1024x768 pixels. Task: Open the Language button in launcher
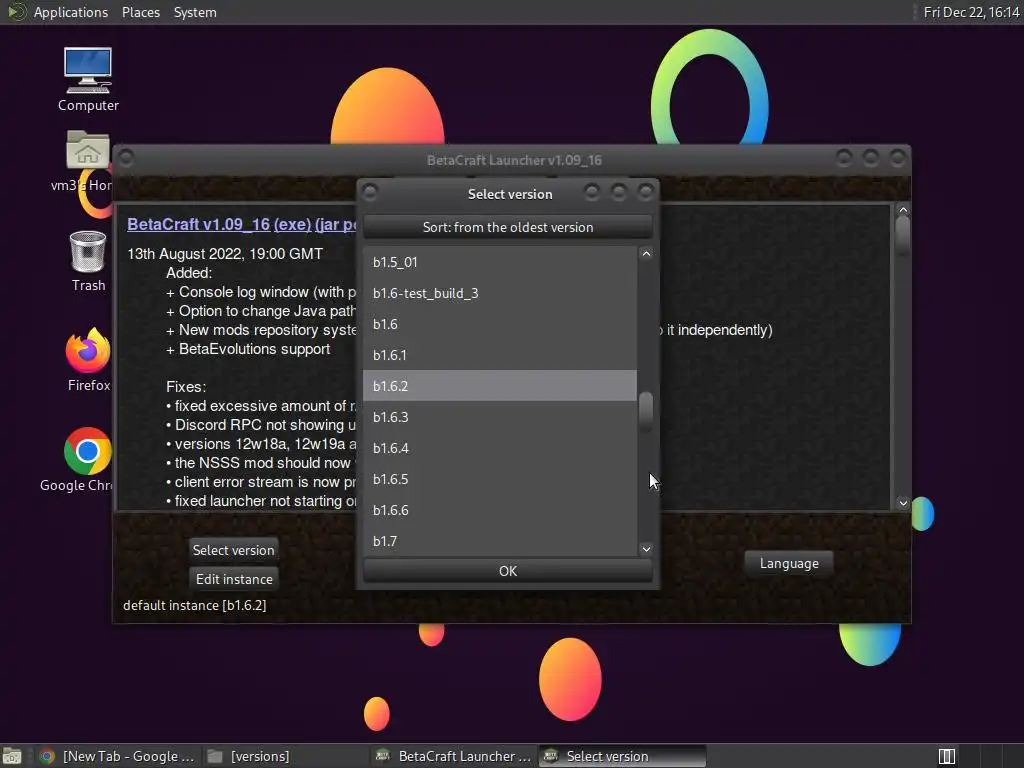click(x=789, y=564)
